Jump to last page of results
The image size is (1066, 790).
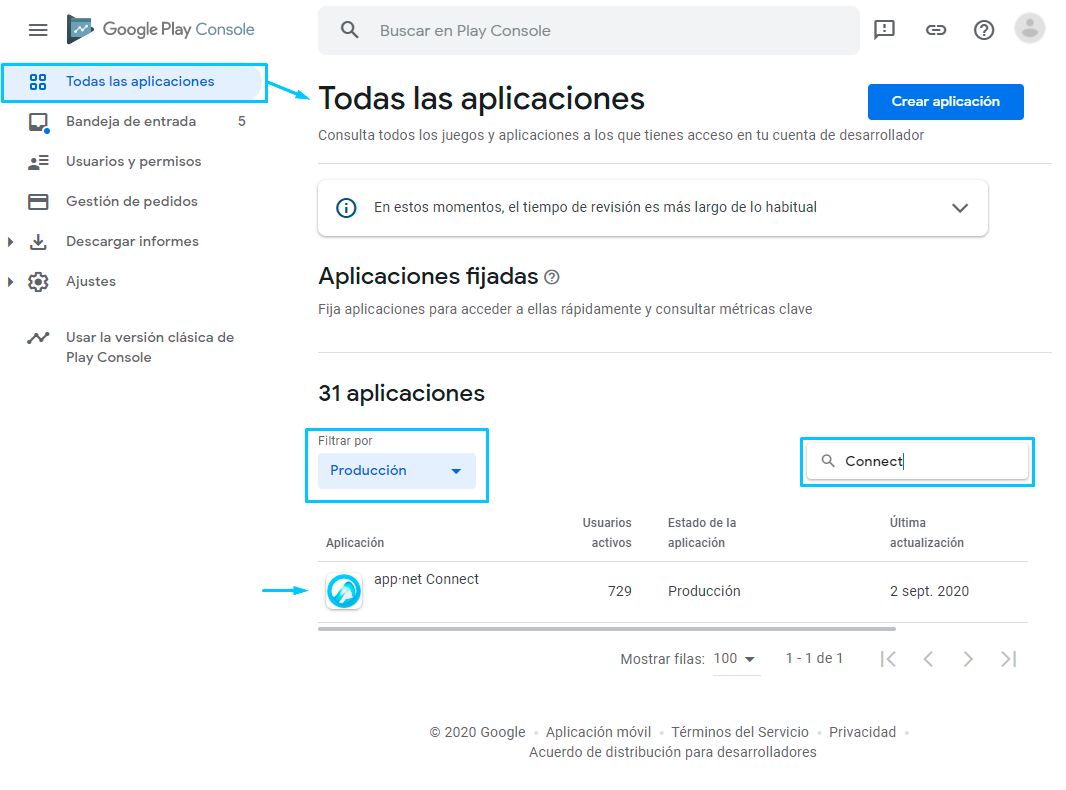coord(1008,659)
